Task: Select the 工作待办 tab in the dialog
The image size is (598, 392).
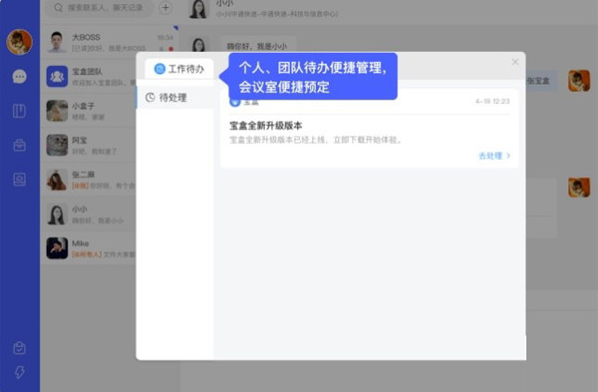Action: click(x=179, y=69)
